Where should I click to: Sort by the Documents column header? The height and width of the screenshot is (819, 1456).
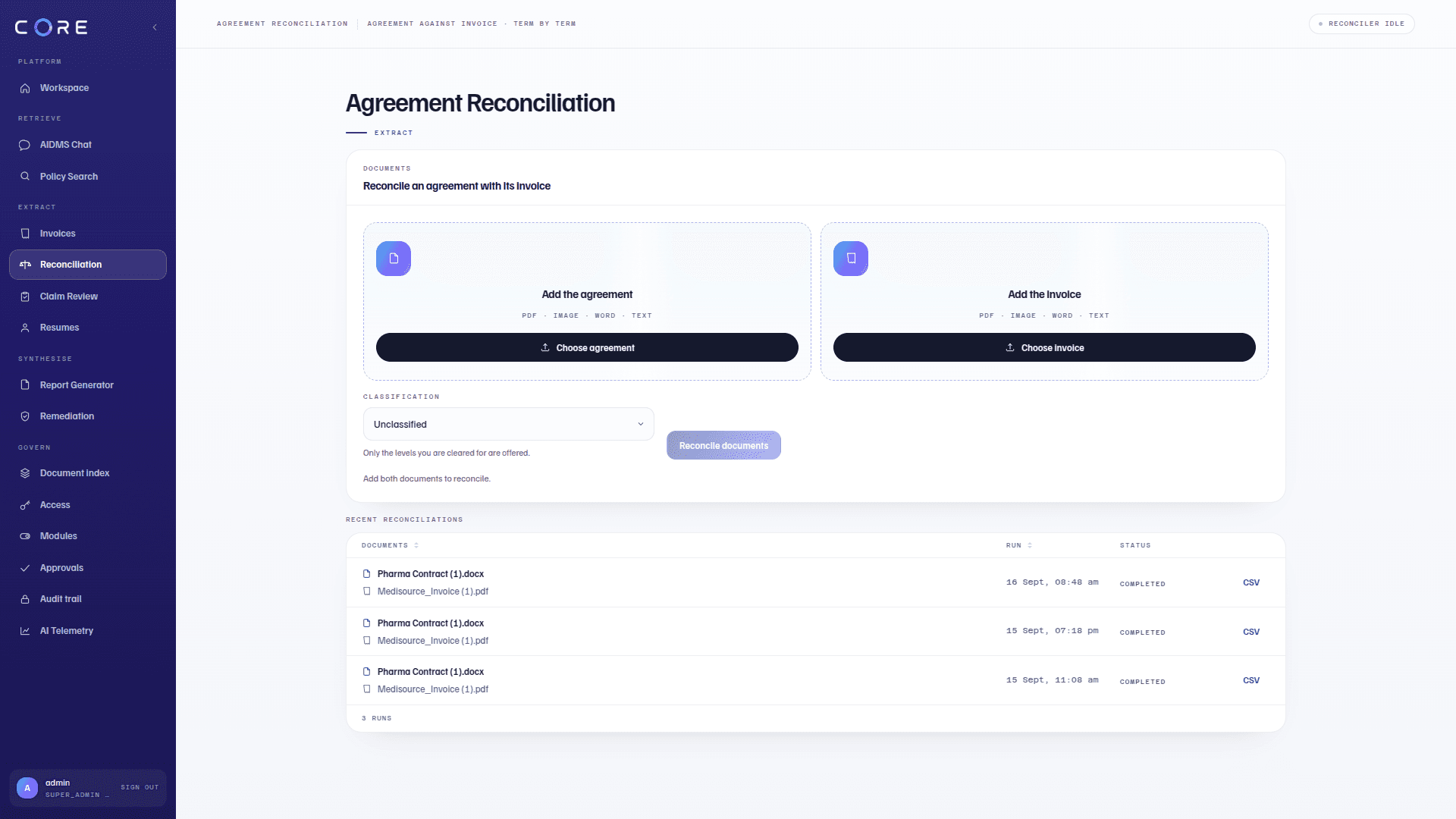pyautogui.click(x=390, y=545)
